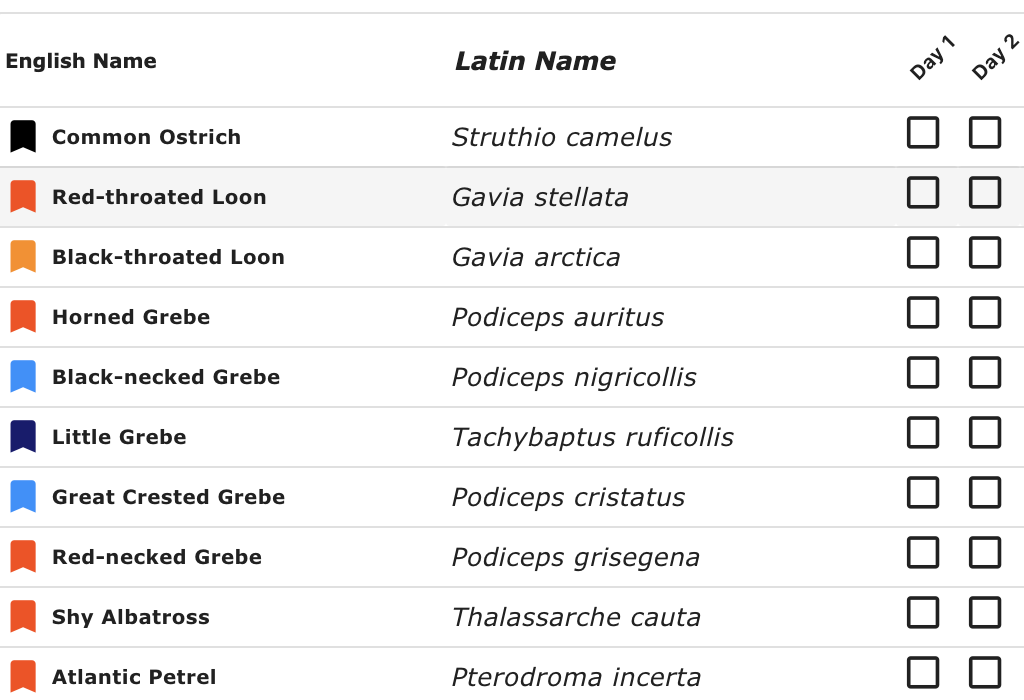The height and width of the screenshot is (700, 1024).
Task: Click the dark navy bookmark for Little Grebe
Action: point(23,437)
